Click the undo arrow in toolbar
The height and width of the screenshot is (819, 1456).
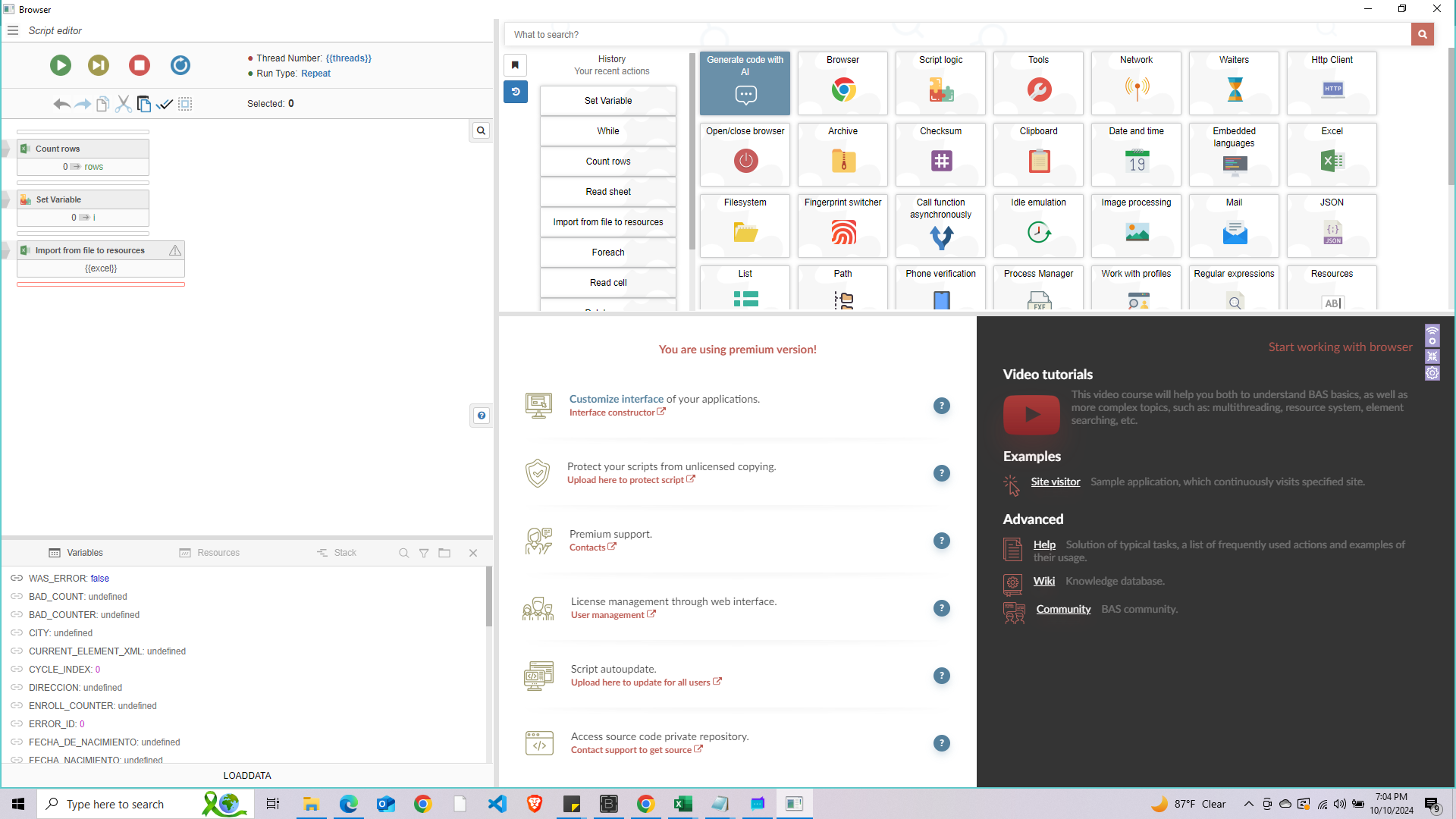(x=61, y=104)
